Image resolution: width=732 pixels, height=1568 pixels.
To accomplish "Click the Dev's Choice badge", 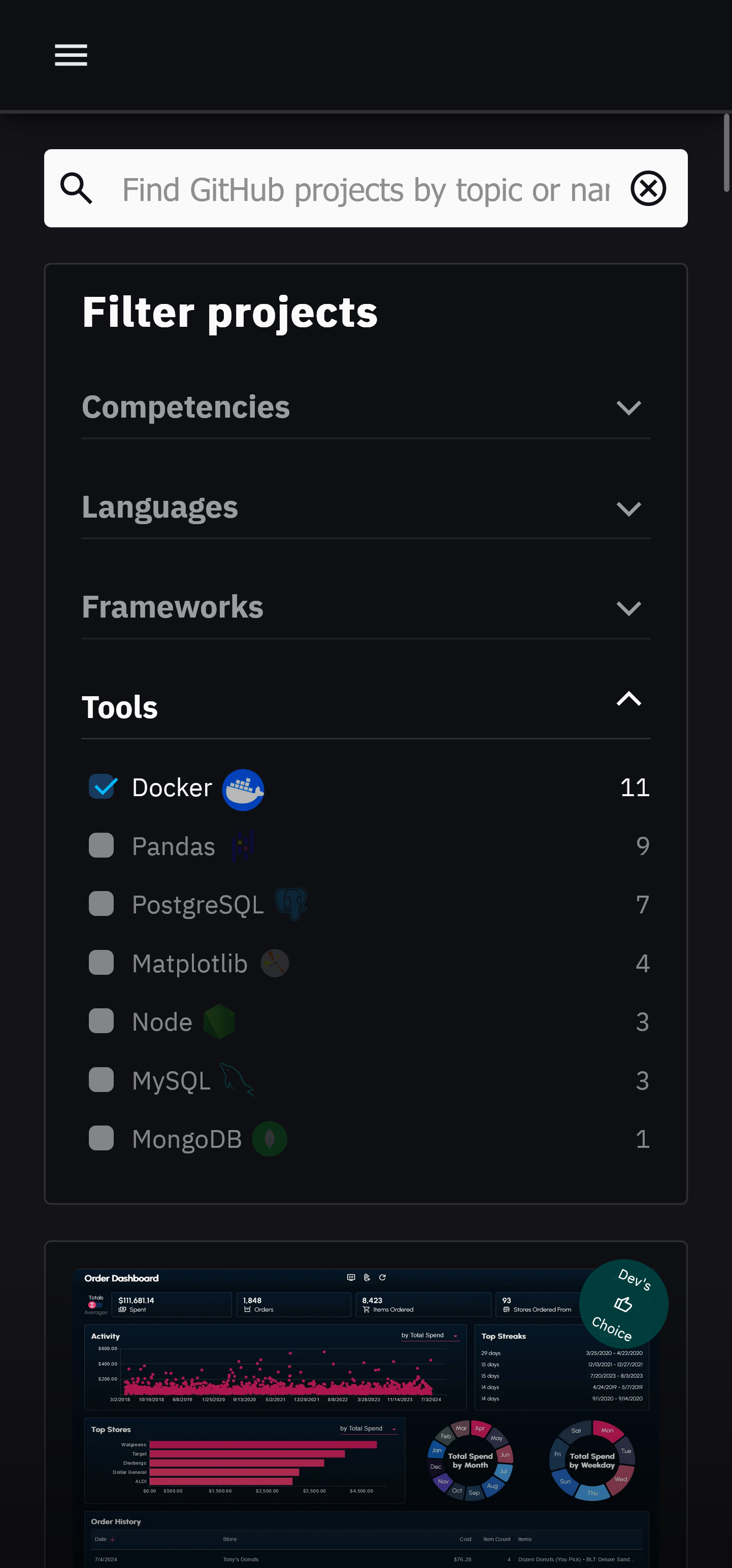I will tap(623, 1303).
